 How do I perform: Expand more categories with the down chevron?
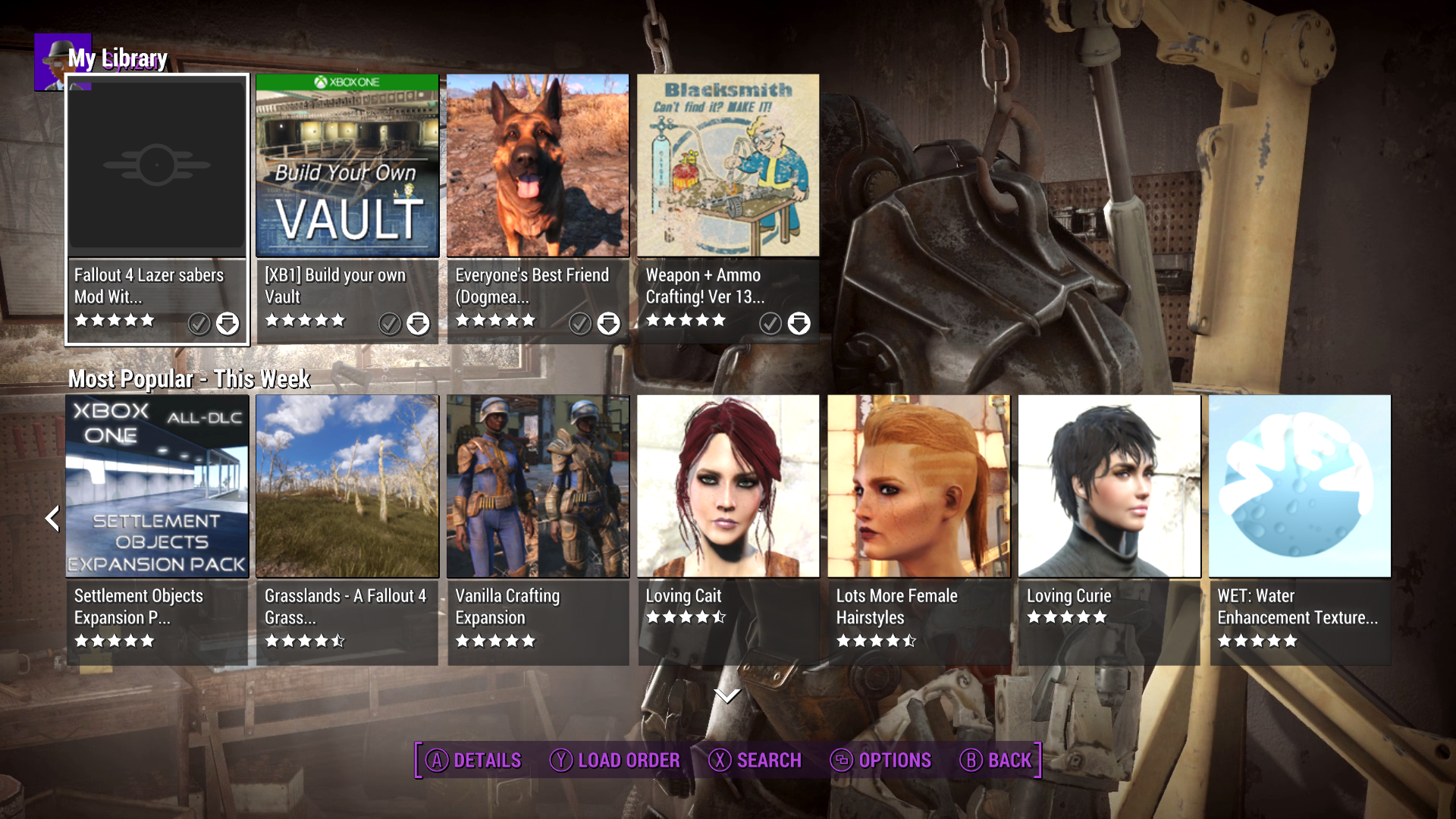[727, 695]
